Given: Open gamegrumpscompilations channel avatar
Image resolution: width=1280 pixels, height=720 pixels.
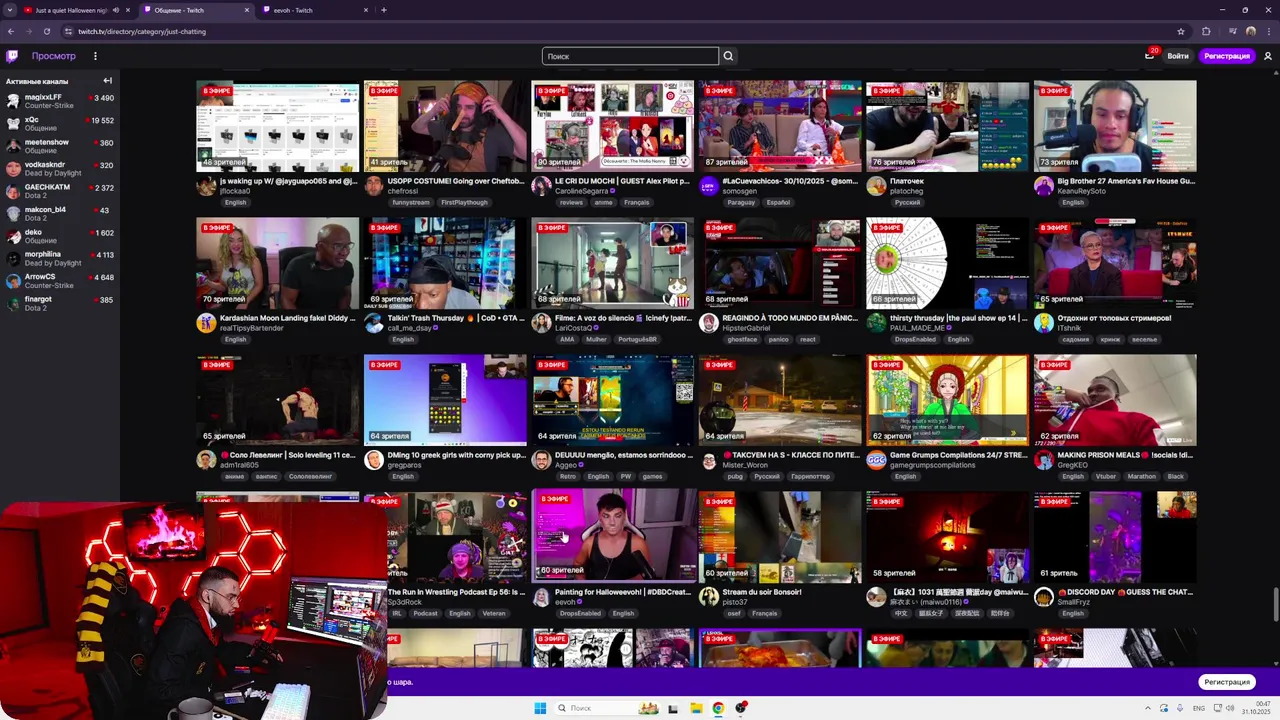Looking at the screenshot, I should (876, 460).
